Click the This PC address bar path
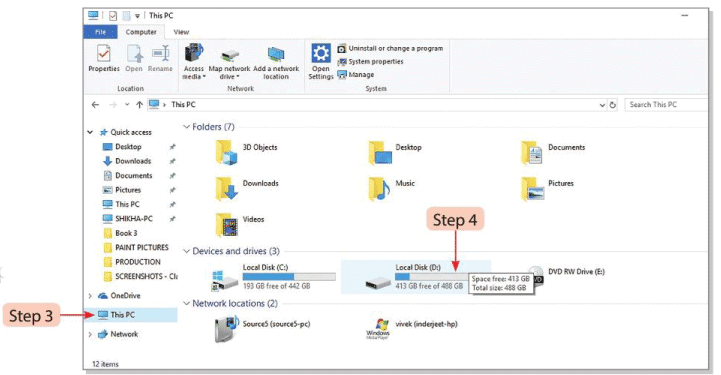 [x=183, y=105]
